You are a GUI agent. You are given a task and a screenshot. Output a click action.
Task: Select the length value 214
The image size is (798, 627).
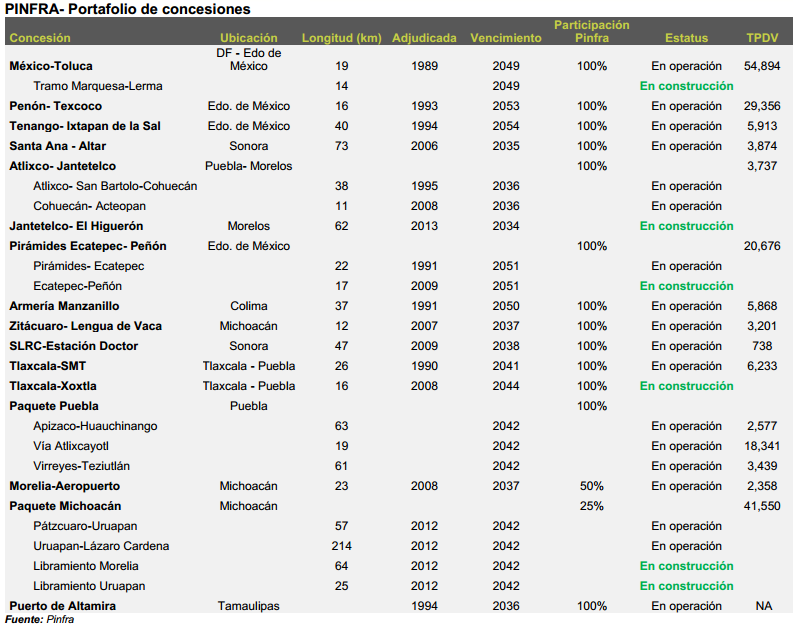(x=341, y=546)
